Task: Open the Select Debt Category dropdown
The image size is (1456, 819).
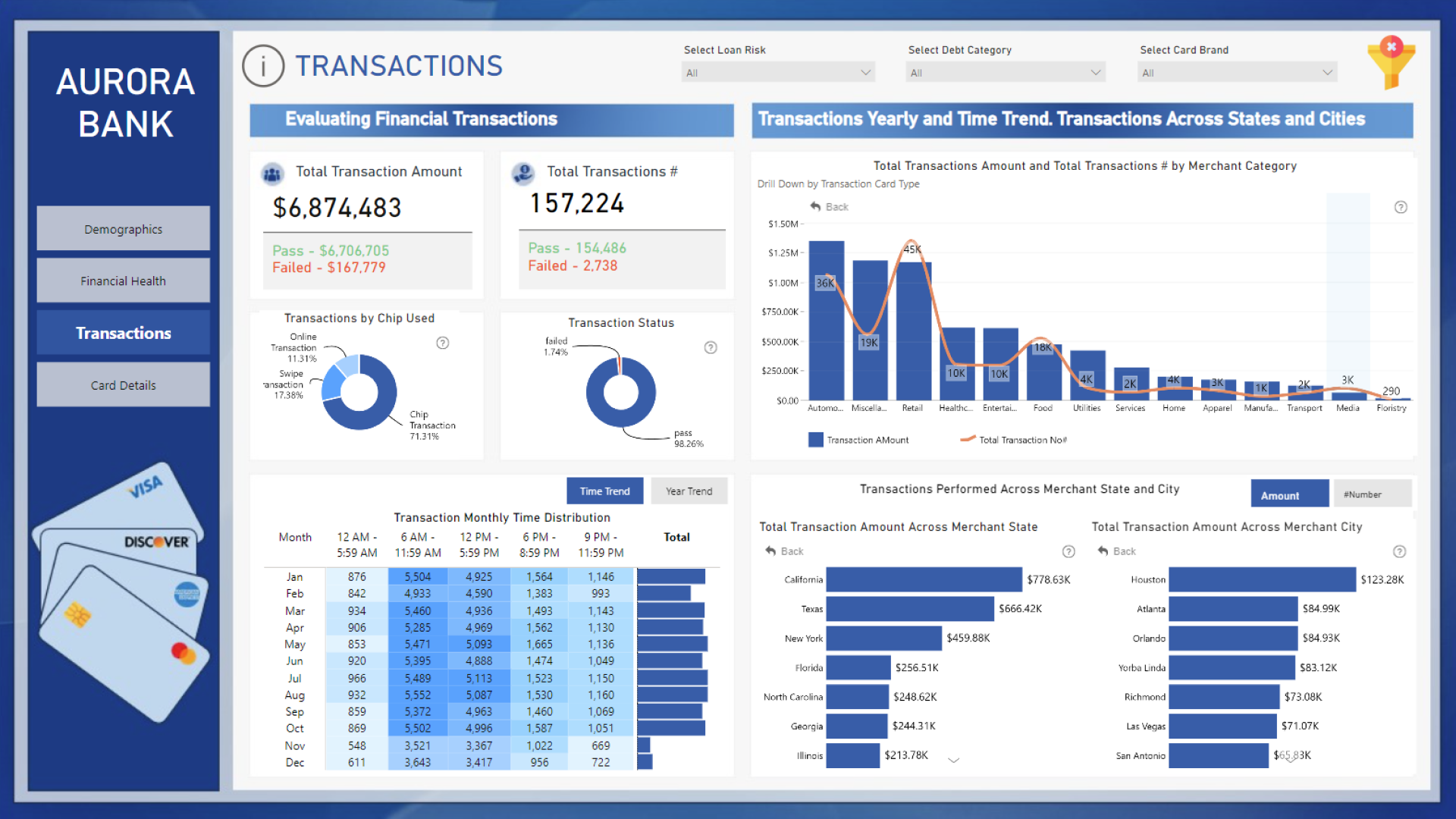Action: point(1006,73)
